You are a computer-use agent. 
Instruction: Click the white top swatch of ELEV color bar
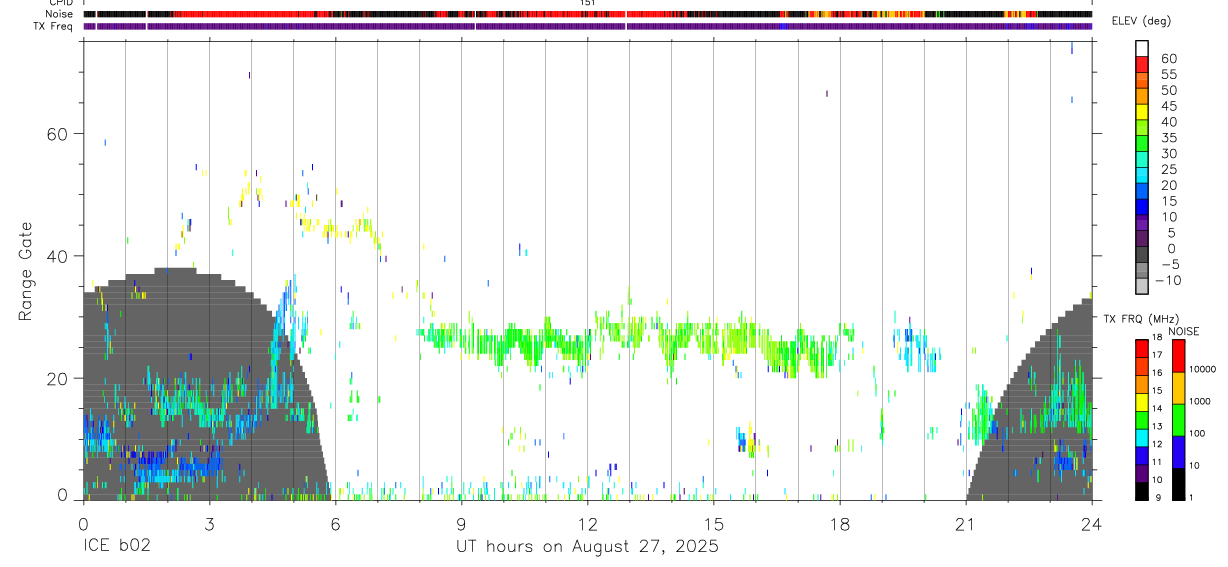pos(1142,47)
